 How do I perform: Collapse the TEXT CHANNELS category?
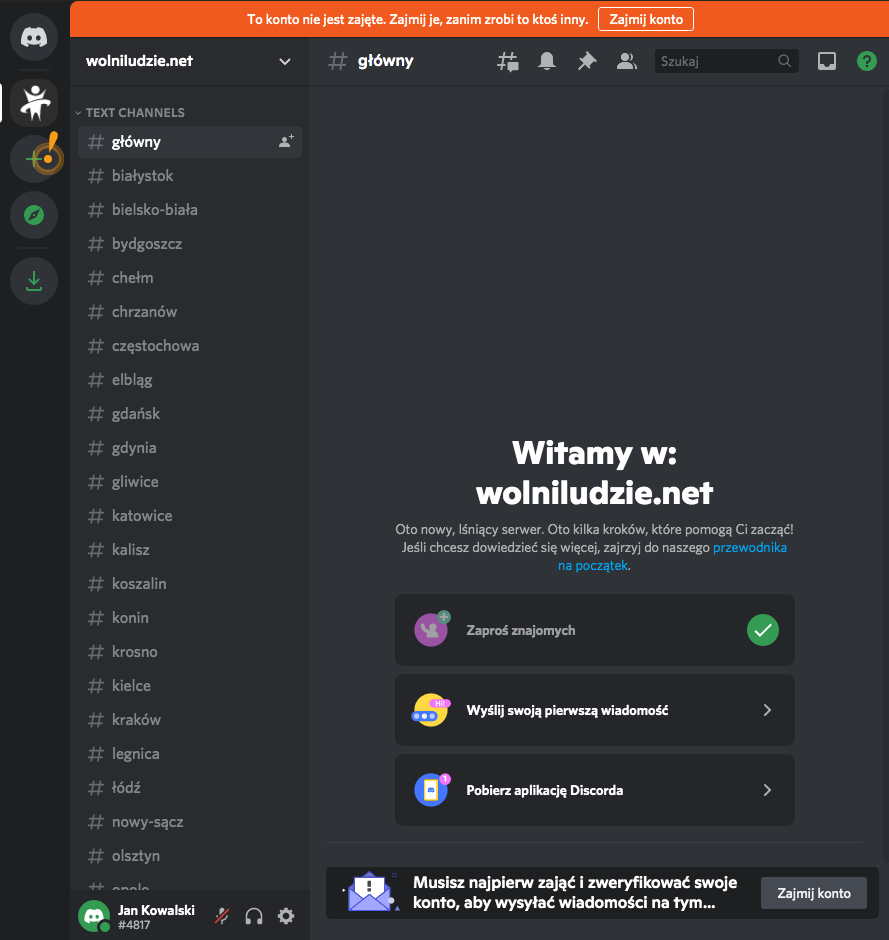tap(130, 113)
